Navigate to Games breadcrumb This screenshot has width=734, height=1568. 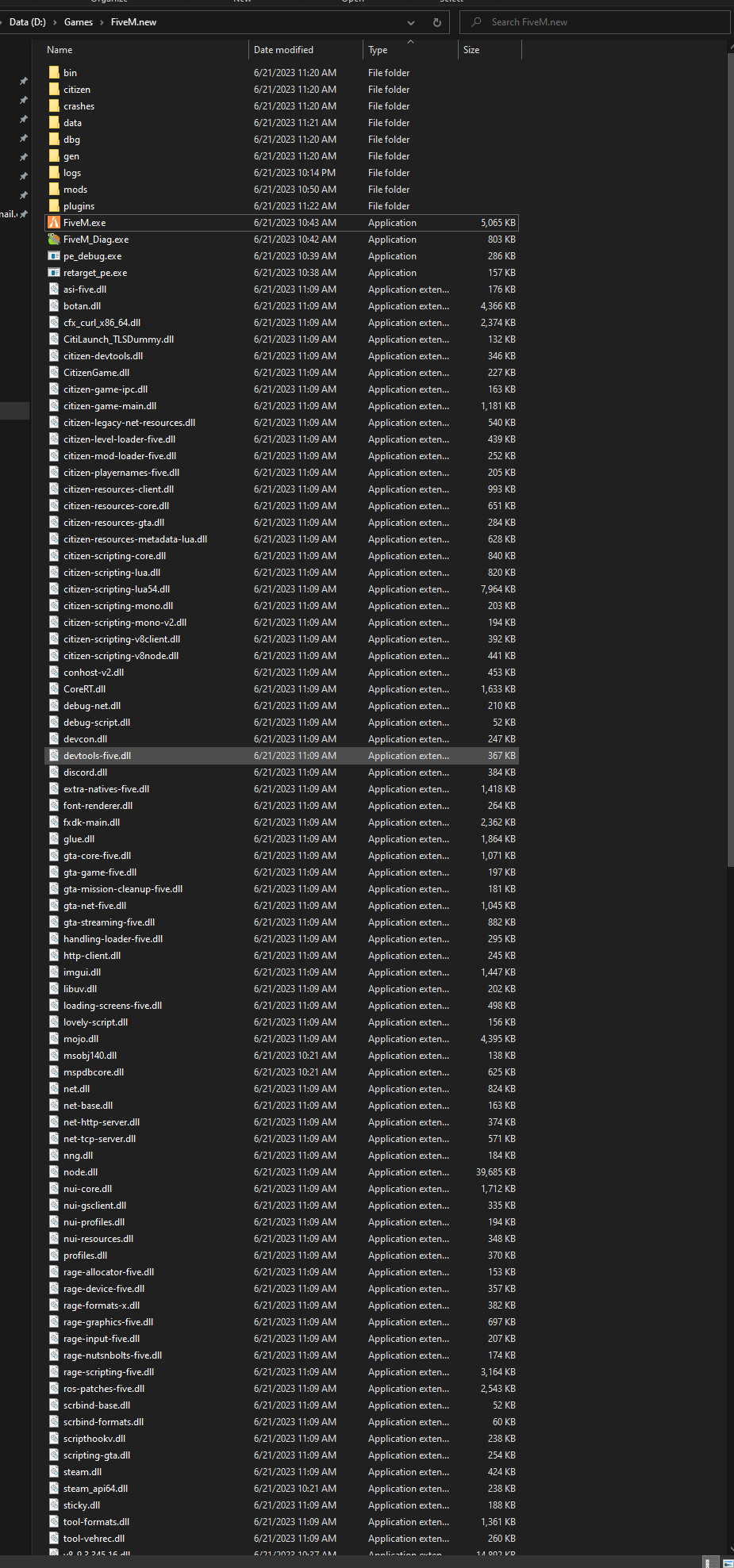pyautogui.click(x=79, y=22)
